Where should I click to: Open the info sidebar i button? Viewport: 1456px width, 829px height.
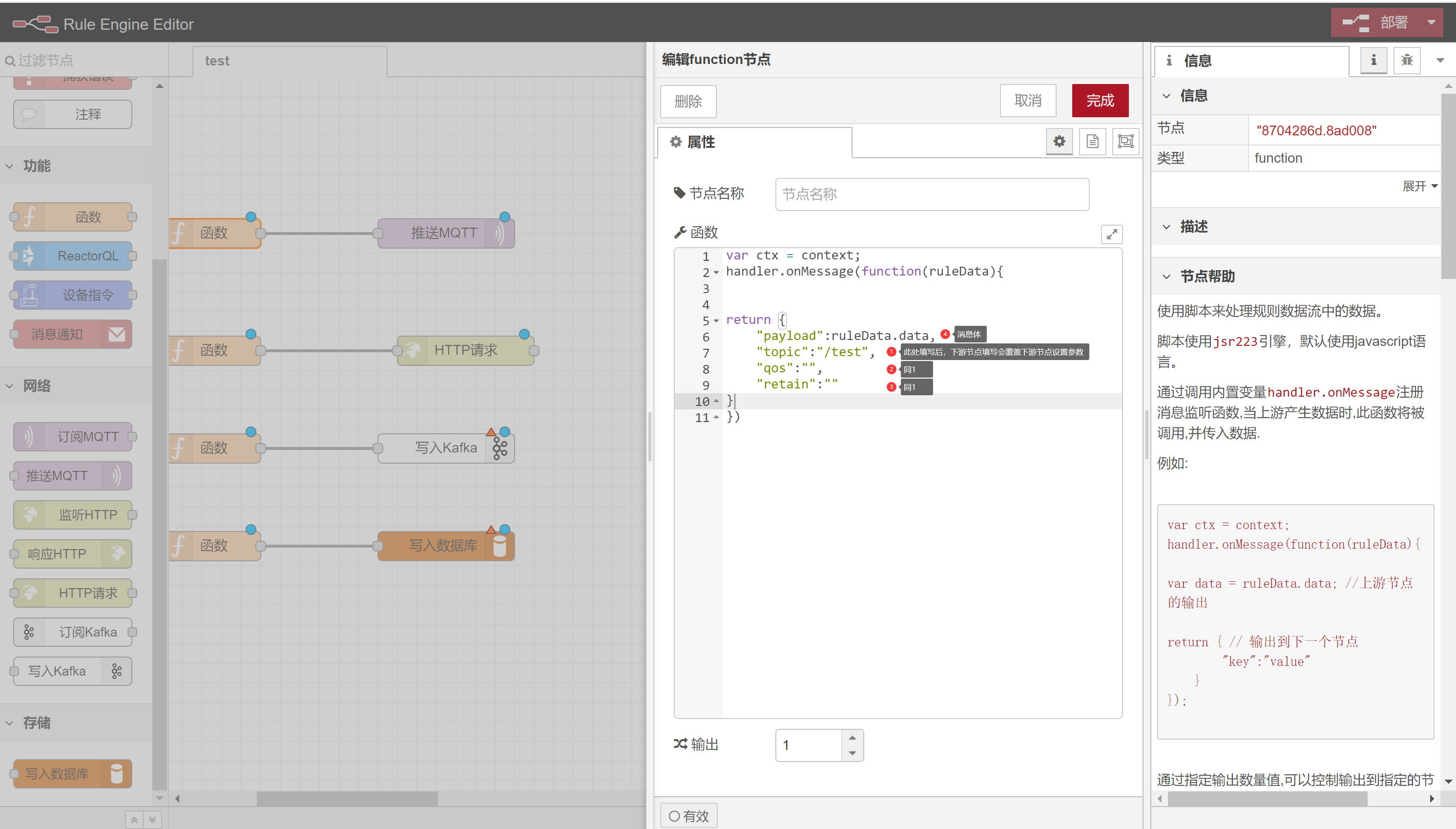pyautogui.click(x=1373, y=61)
